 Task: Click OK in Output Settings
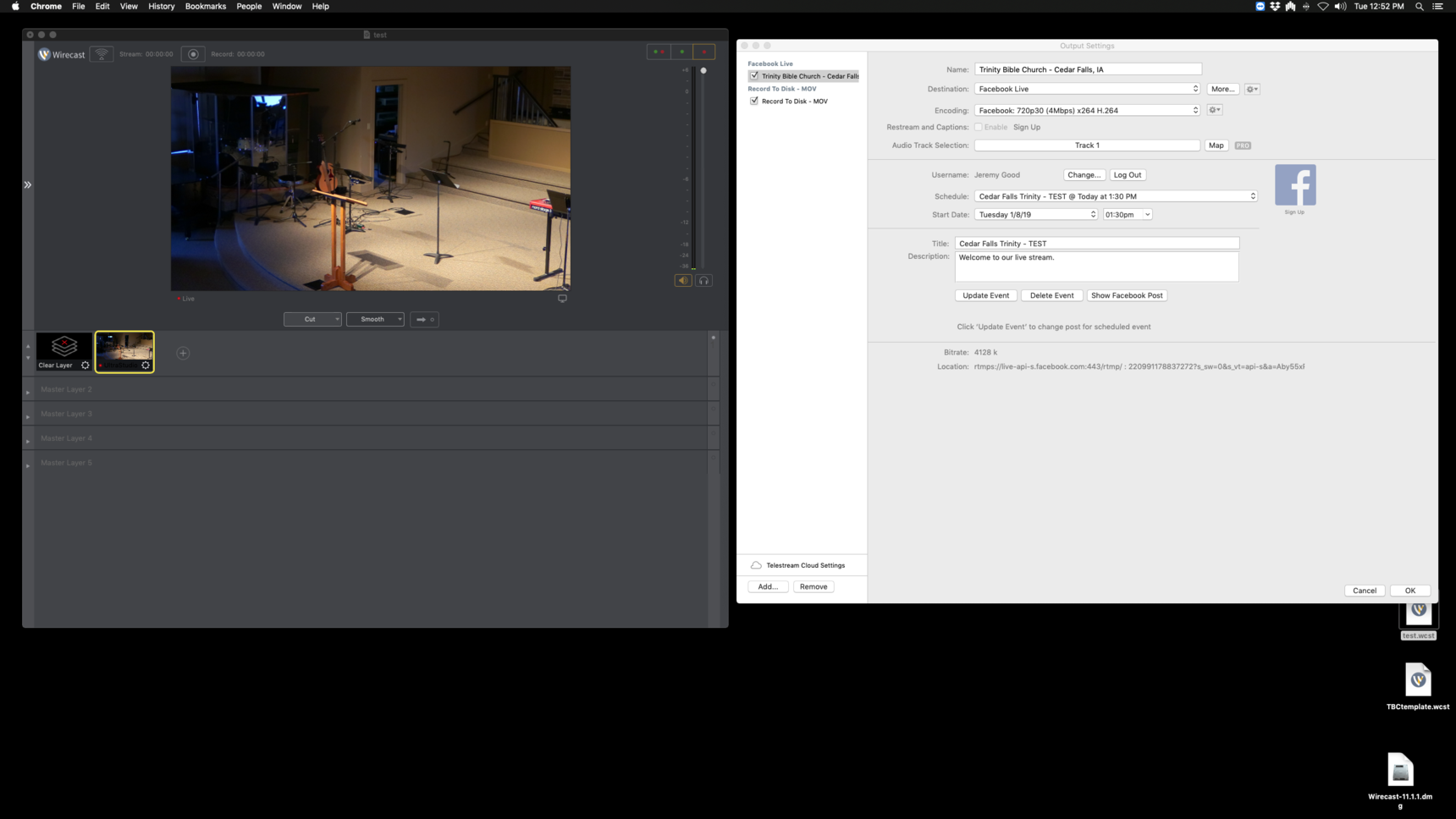coord(1410,591)
